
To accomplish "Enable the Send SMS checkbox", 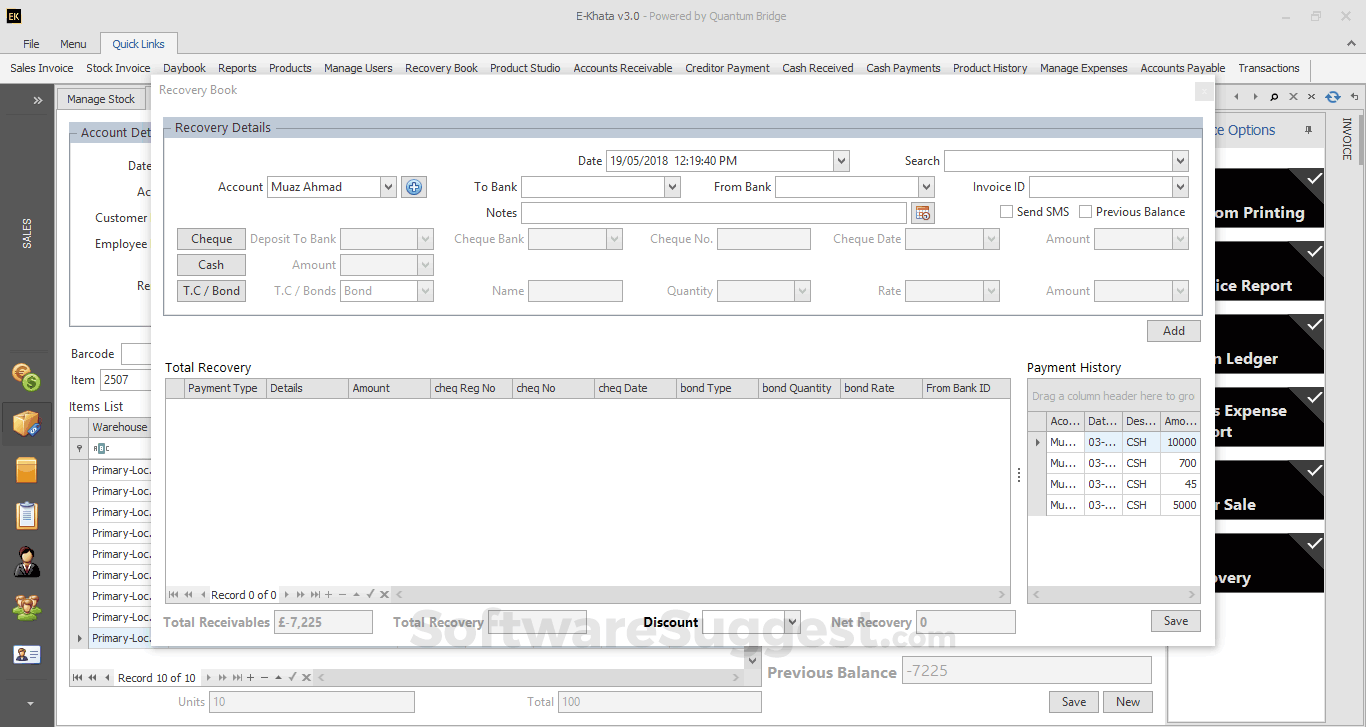I will tap(1007, 212).
